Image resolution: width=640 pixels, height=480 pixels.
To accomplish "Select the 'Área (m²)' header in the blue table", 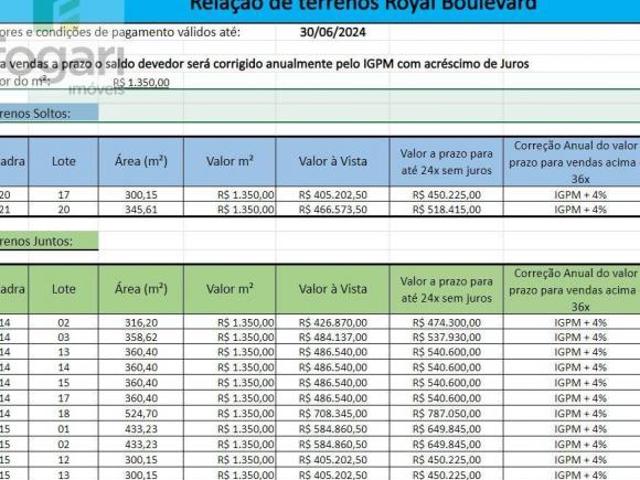I will [141, 161].
